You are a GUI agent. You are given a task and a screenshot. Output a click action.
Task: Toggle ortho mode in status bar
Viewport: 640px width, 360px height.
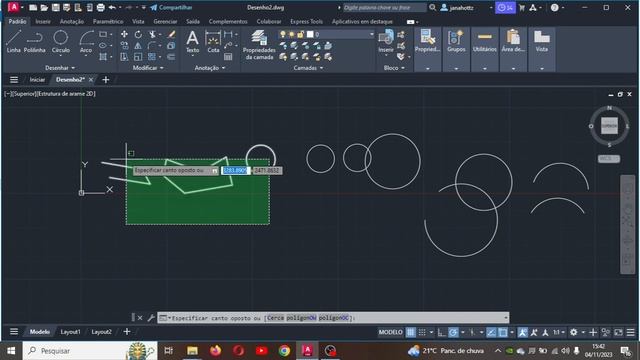pyautogui.click(x=441, y=332)
